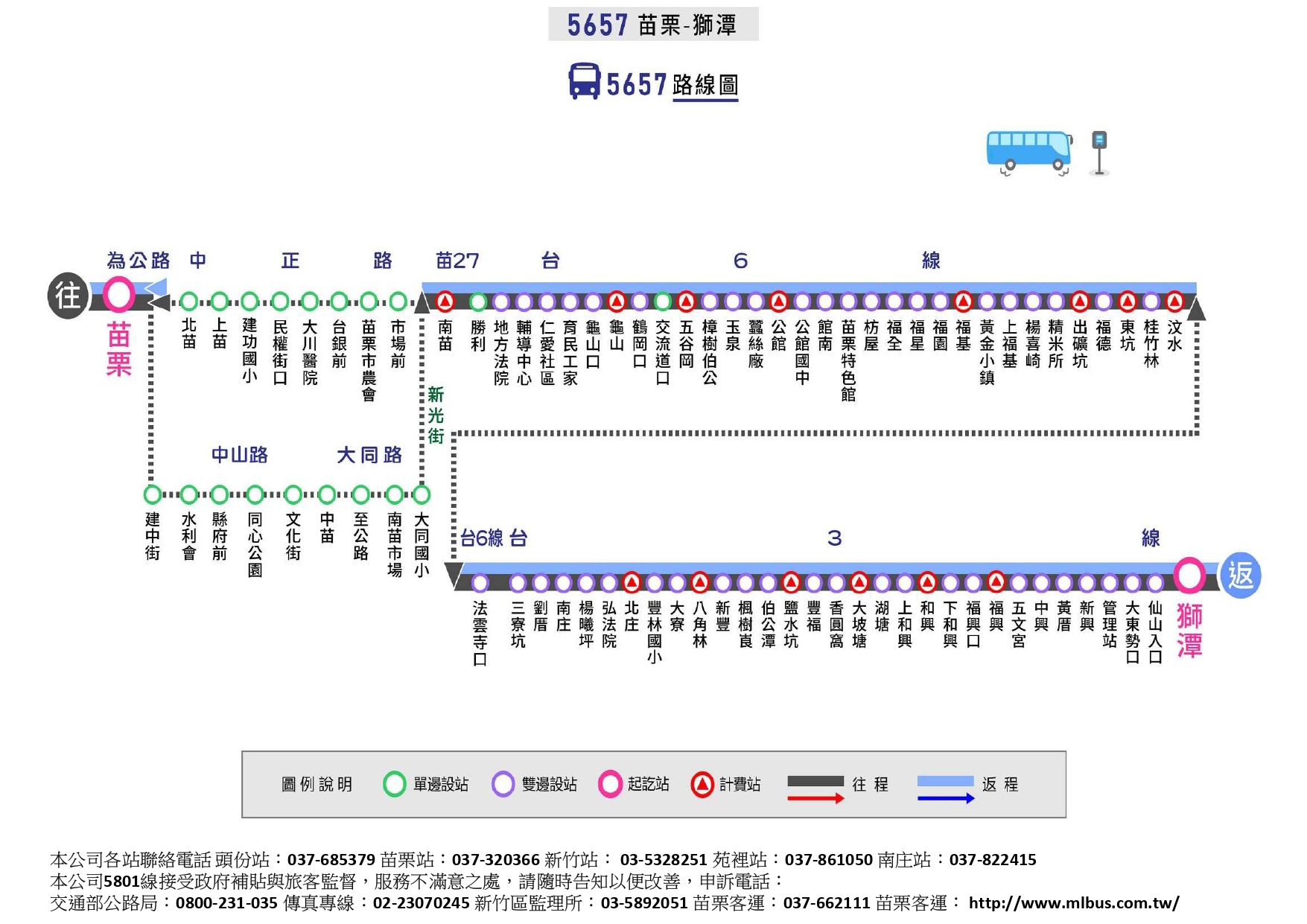Click the red fare-stop marker for 龜山
The width and height of the screenshot is (1307, 924).
617,302
